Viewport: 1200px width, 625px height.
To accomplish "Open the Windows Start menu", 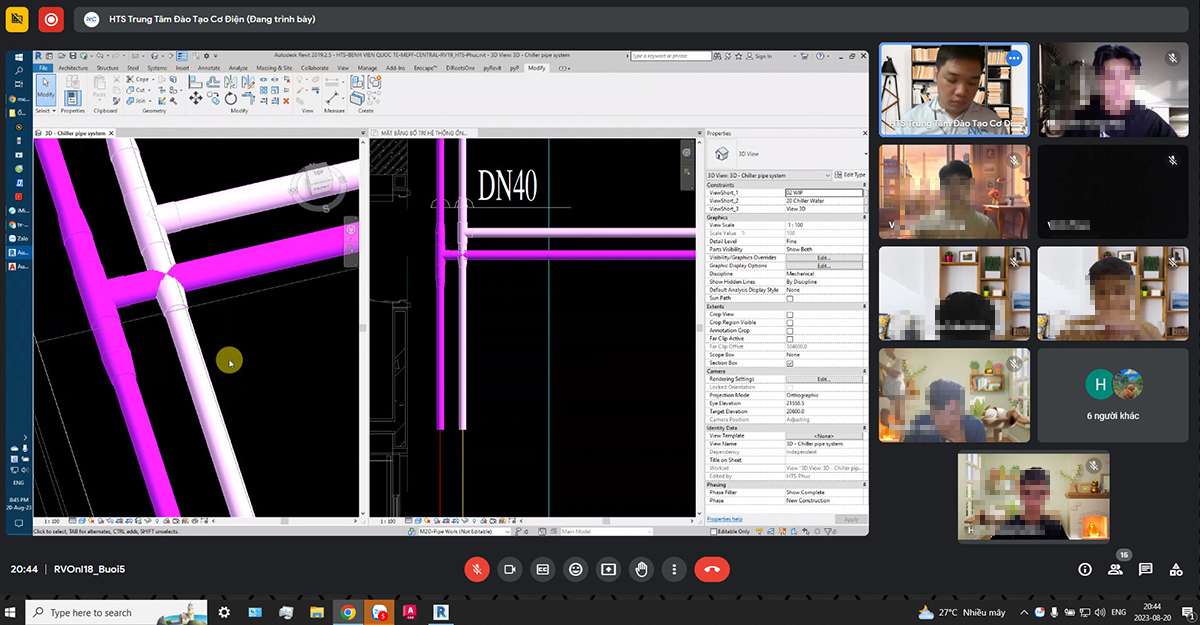I will (x=11, y=612).
